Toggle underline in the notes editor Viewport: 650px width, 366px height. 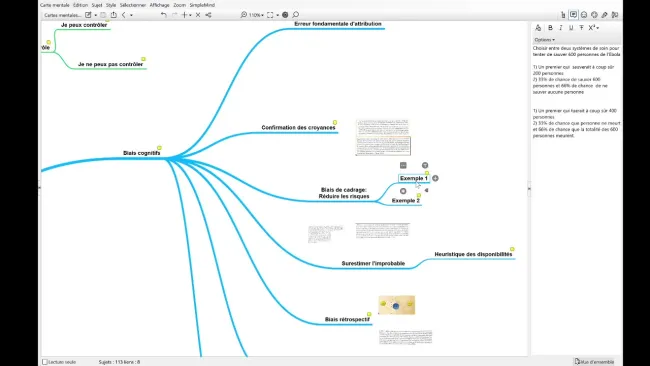click(x=571, y=28)
